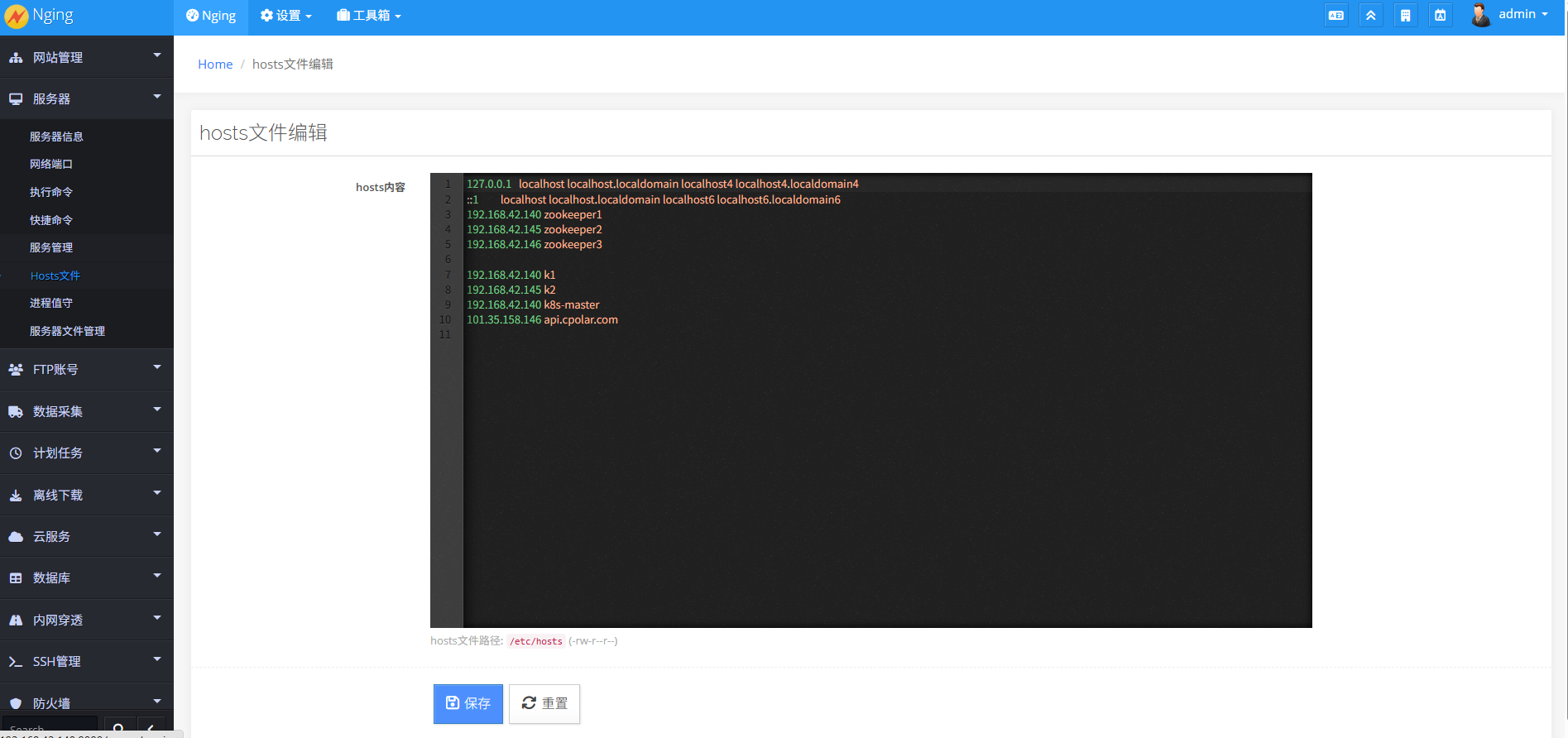Click the Nging logo icon
1568x738 pixels.
16,17
